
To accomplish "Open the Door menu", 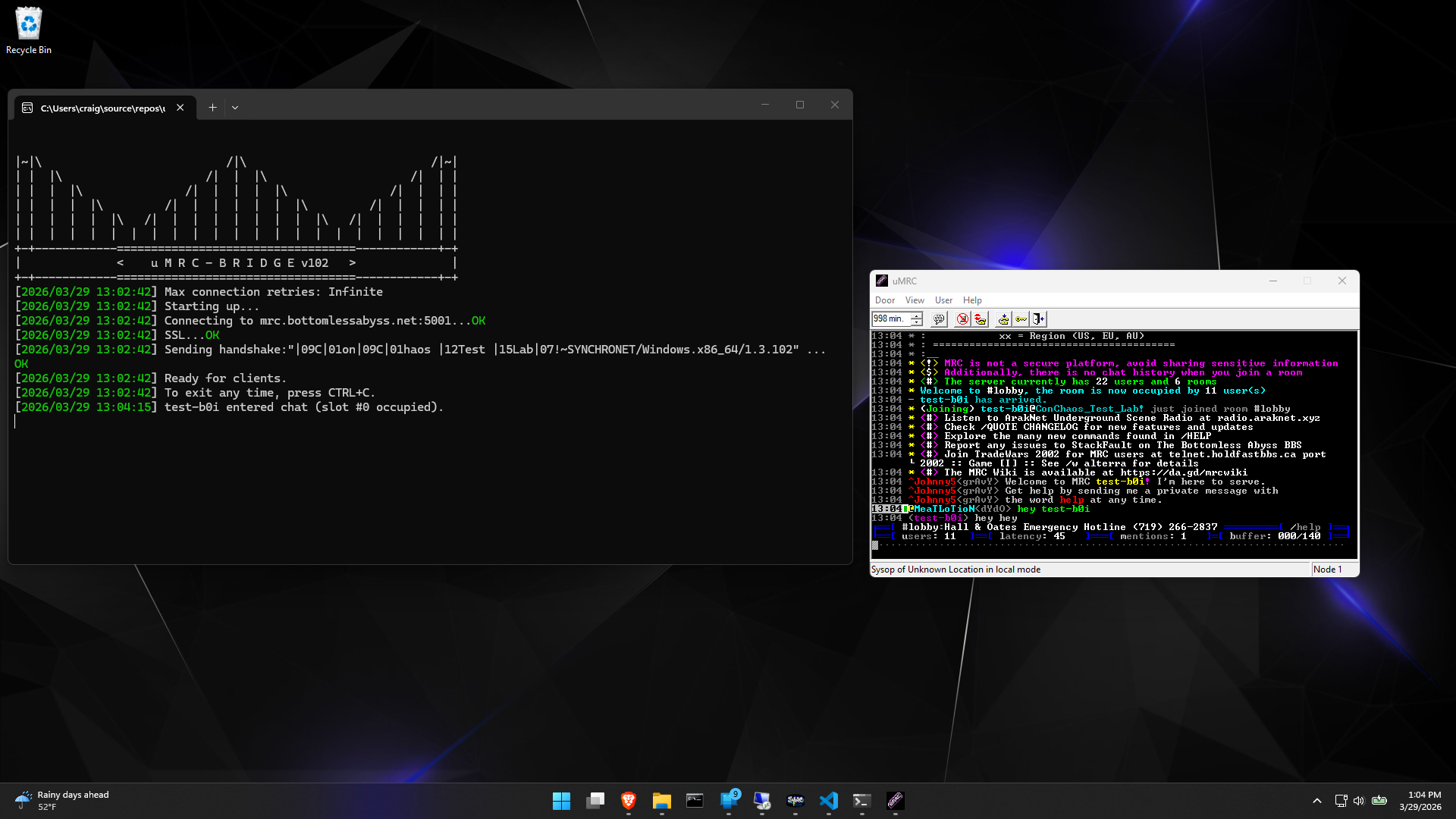I will 884,300.
